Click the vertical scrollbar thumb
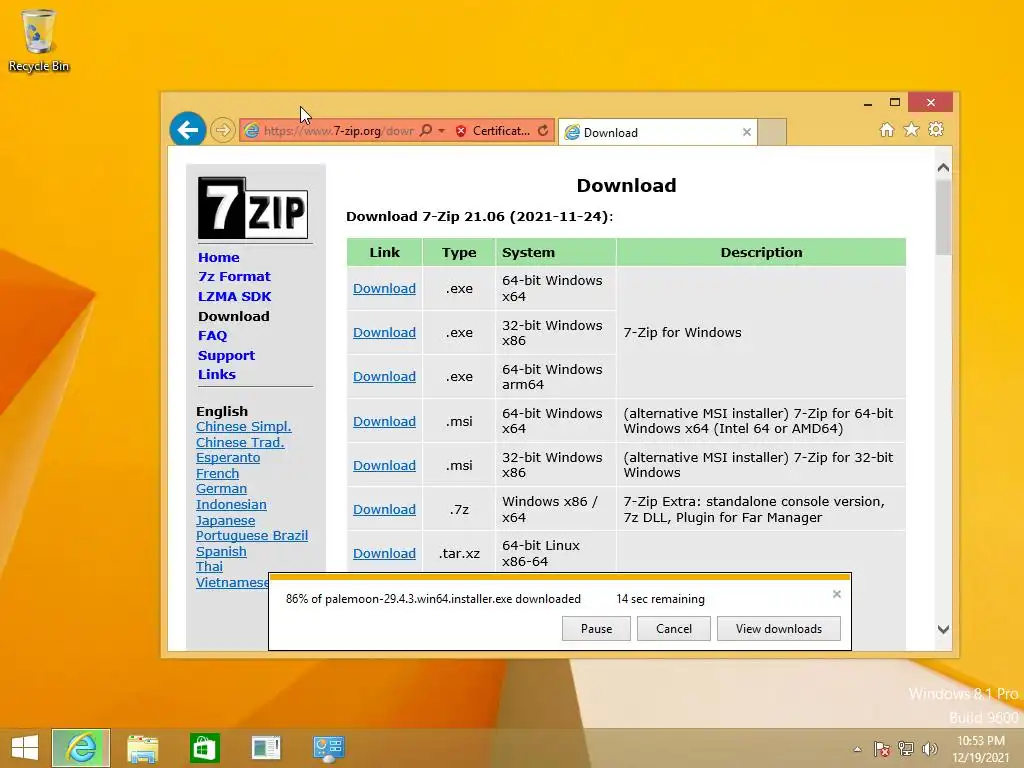Viewport: 1024px width, 768px height. coord(943,217)
